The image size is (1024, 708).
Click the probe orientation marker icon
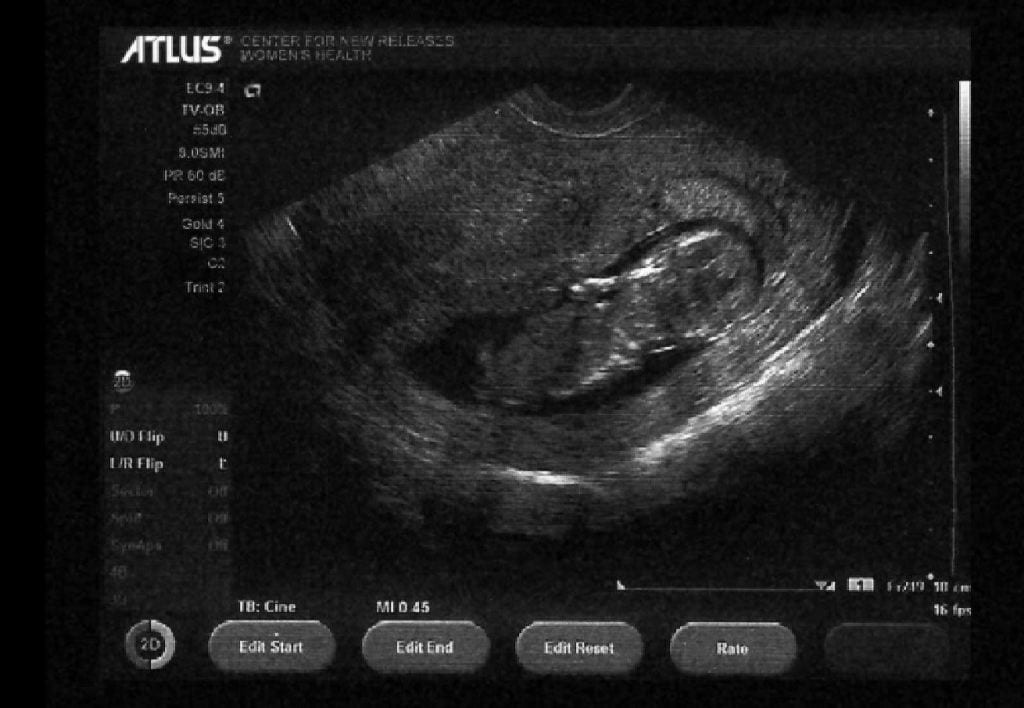pos(252,90)
